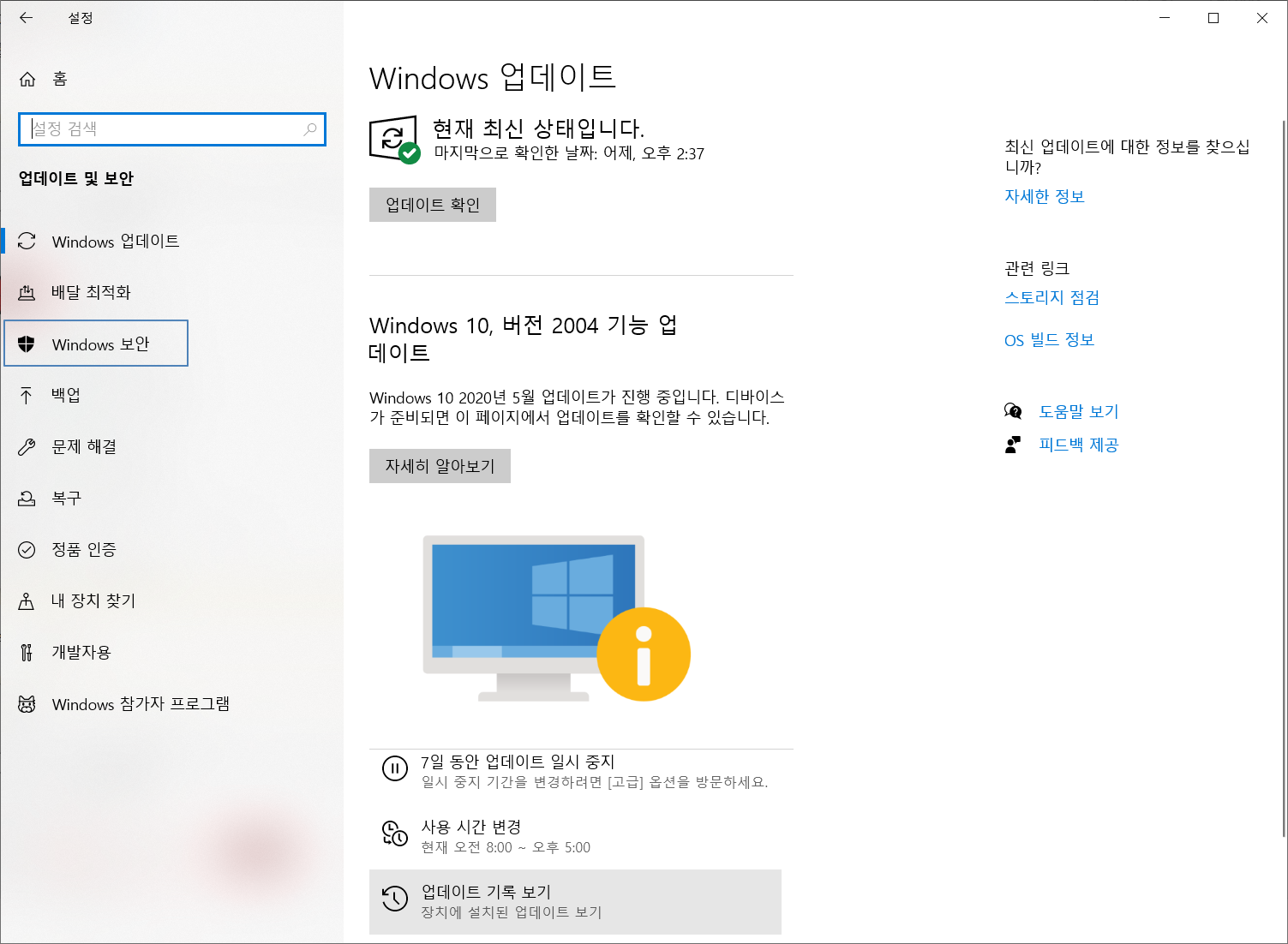This screenshot has height=944, width=1288.
Task: Click the monitor illustration with info badge
Action: [557, 618]
